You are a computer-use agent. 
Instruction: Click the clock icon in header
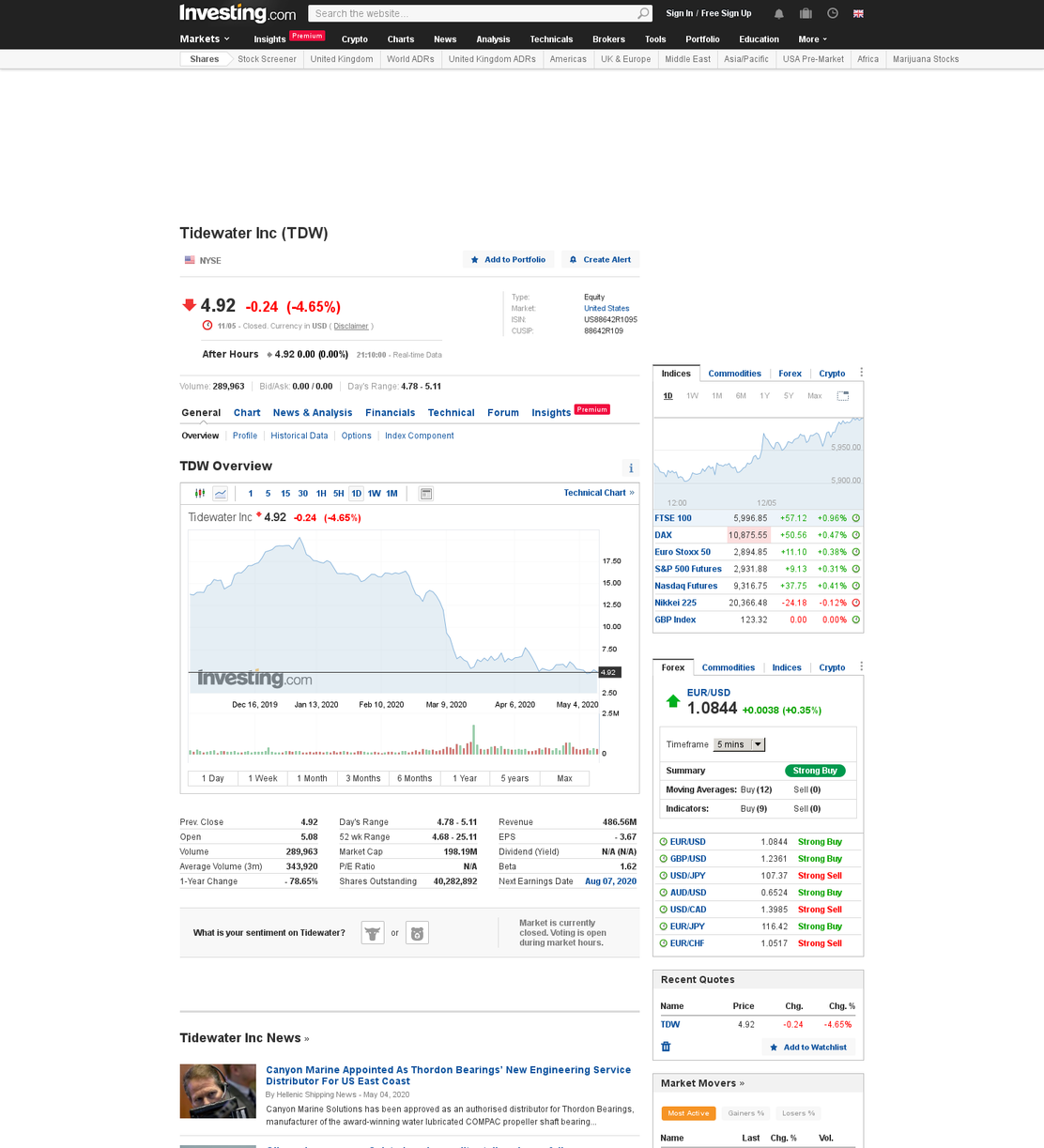[x=833, y=14]
